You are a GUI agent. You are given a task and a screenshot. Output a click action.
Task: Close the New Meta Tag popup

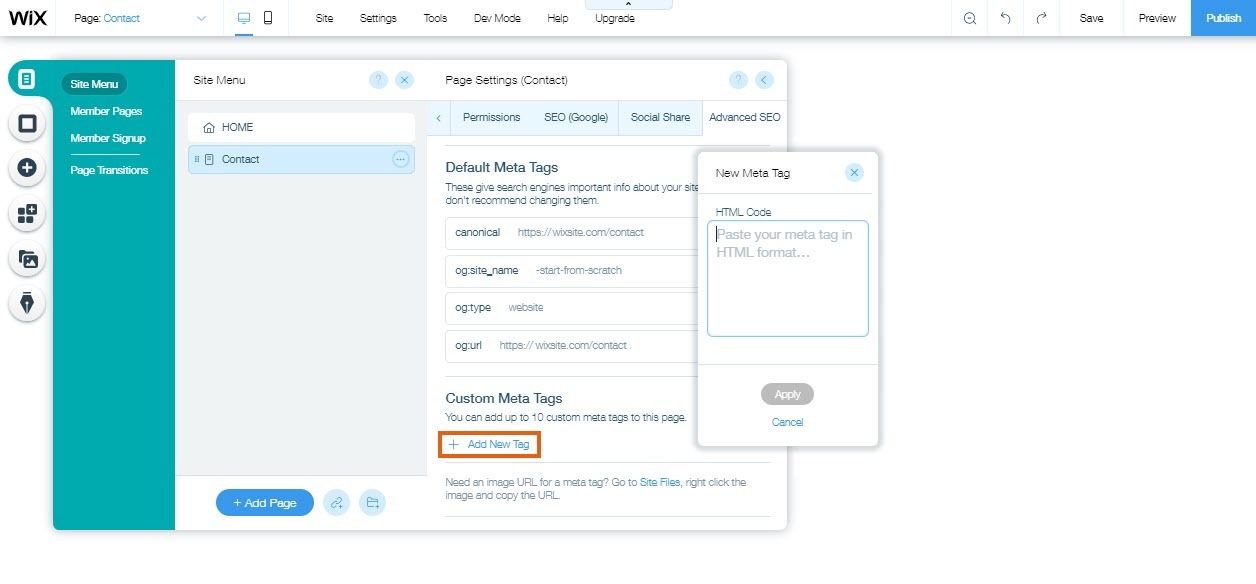(x=854, y=172)
